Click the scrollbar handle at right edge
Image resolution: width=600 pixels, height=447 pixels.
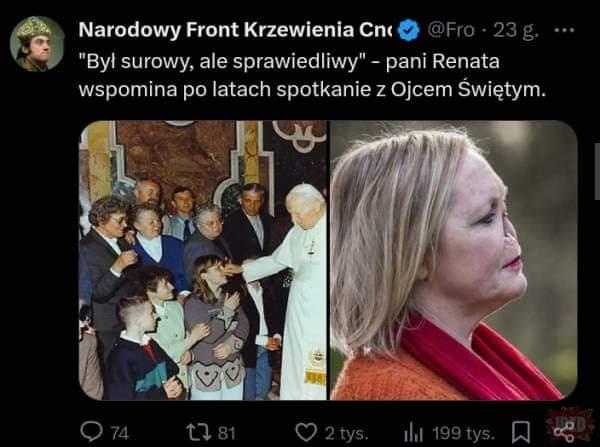[597, 171]
